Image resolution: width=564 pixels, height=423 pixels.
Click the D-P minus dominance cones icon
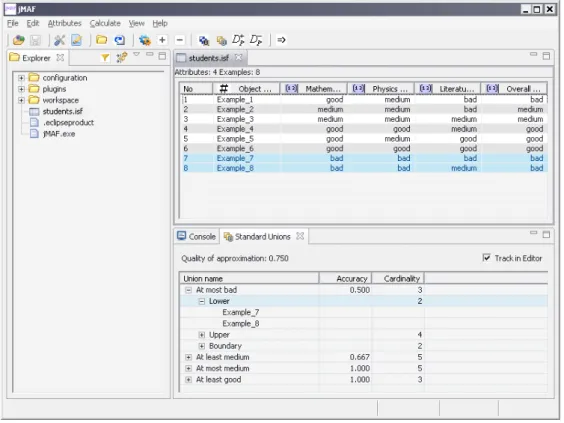256,40
